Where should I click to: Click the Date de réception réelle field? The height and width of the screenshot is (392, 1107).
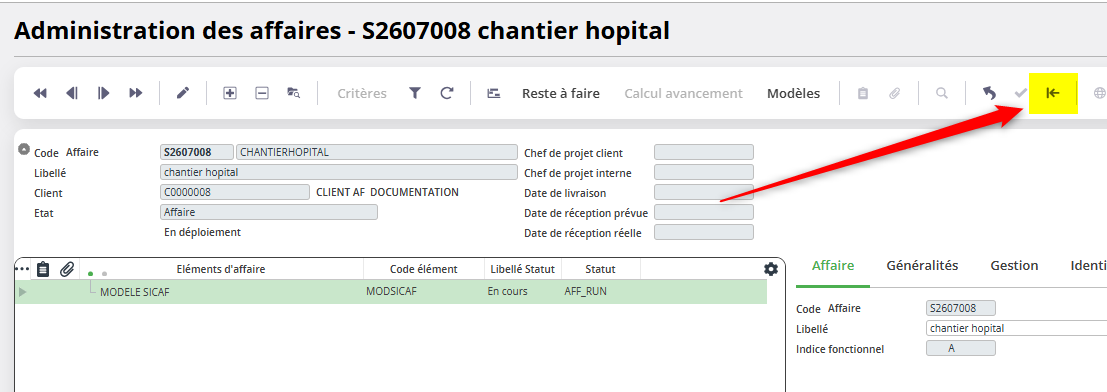704,232
